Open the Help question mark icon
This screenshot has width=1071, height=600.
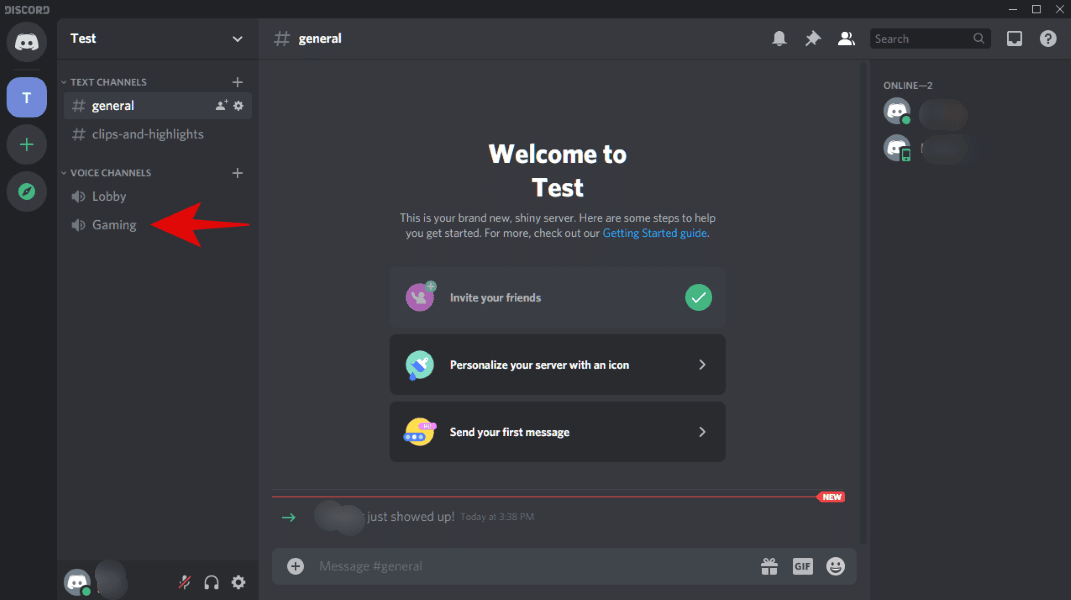(1048, 38)
